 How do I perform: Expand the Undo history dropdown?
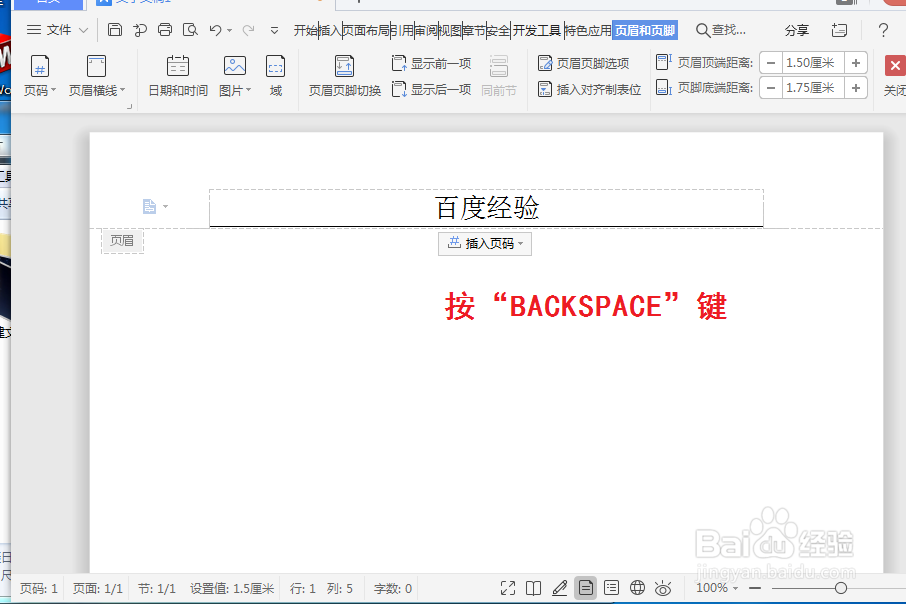(229, 31)
